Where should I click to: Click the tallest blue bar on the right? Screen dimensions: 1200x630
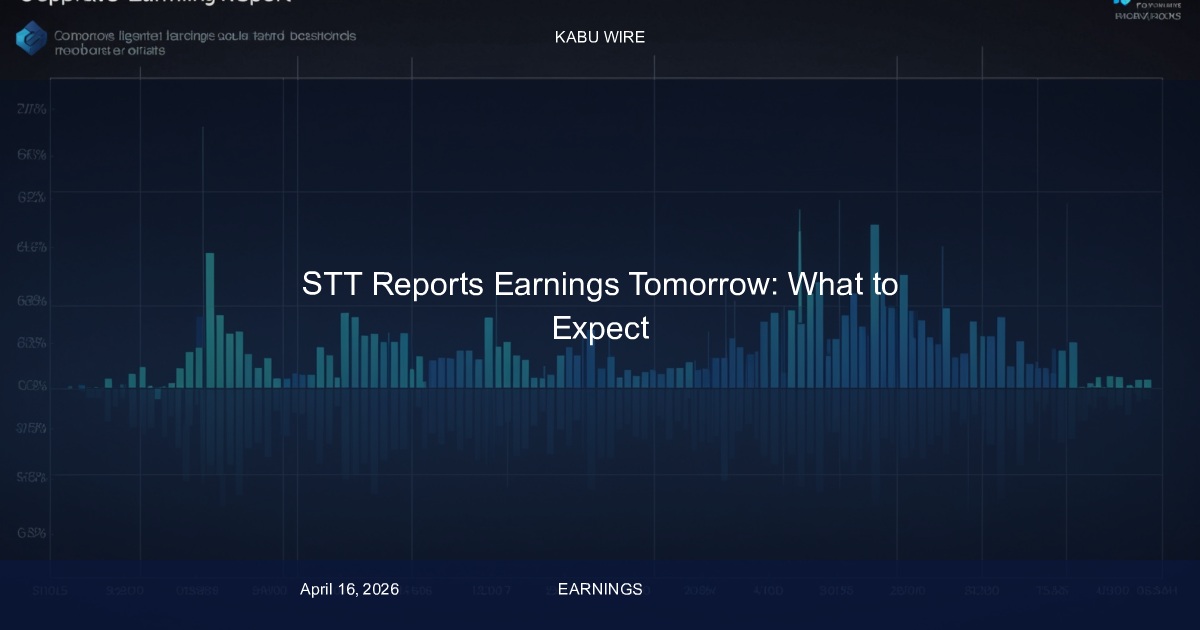[x=875, y=305]
